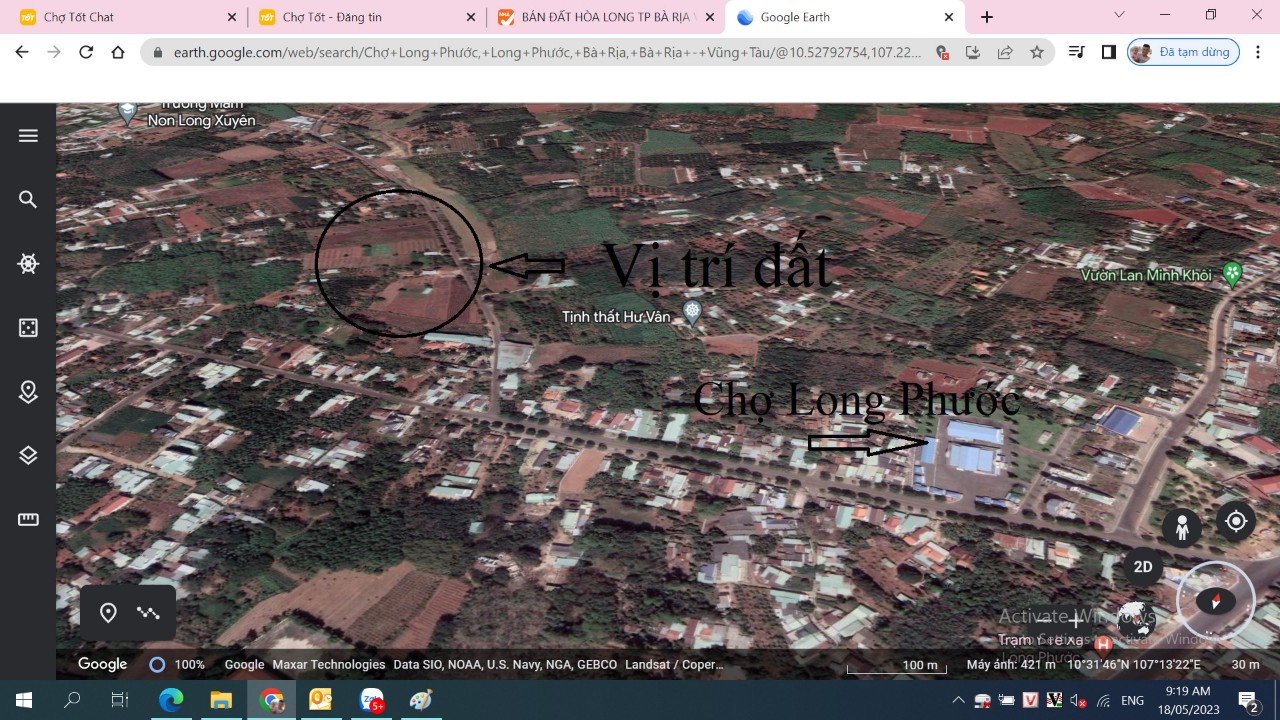This screenshot has height=720, width=1280.
Task: Open a new browser tab
Action: 987,17
